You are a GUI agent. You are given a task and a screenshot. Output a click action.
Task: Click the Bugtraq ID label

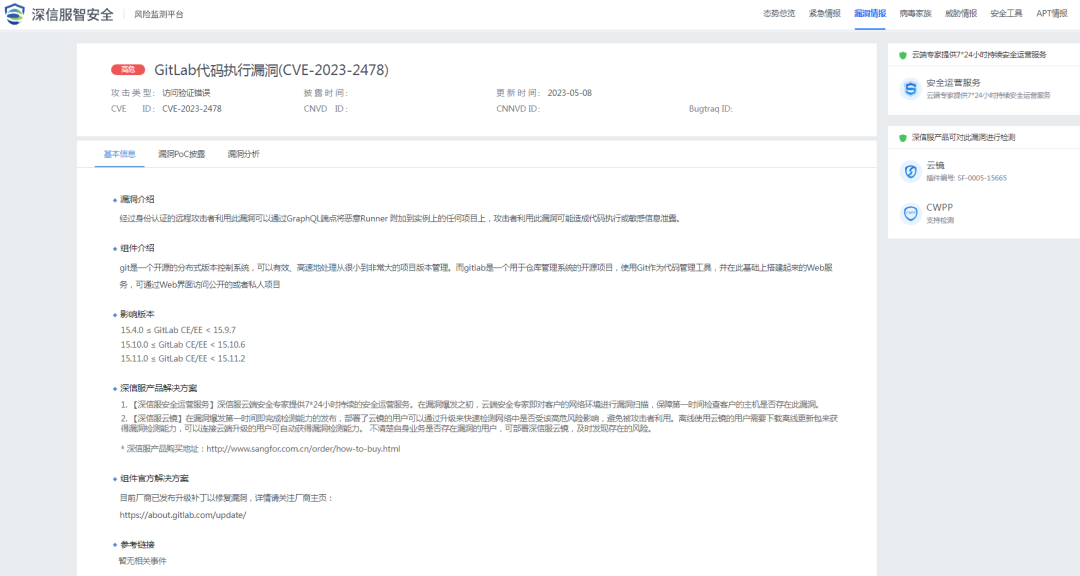[x=710, y=109]
